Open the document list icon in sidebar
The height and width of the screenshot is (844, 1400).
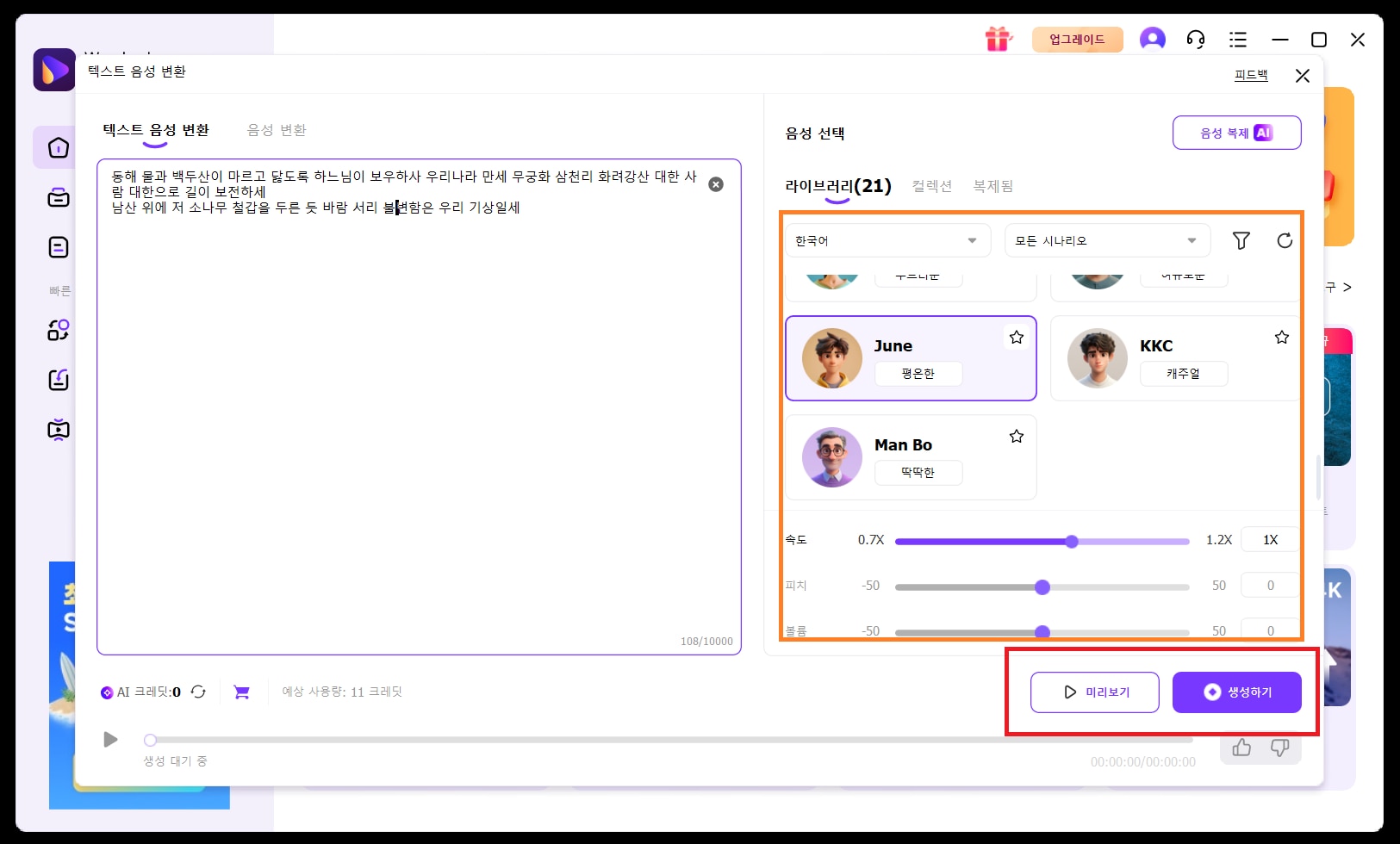click(x=59, y=247)
